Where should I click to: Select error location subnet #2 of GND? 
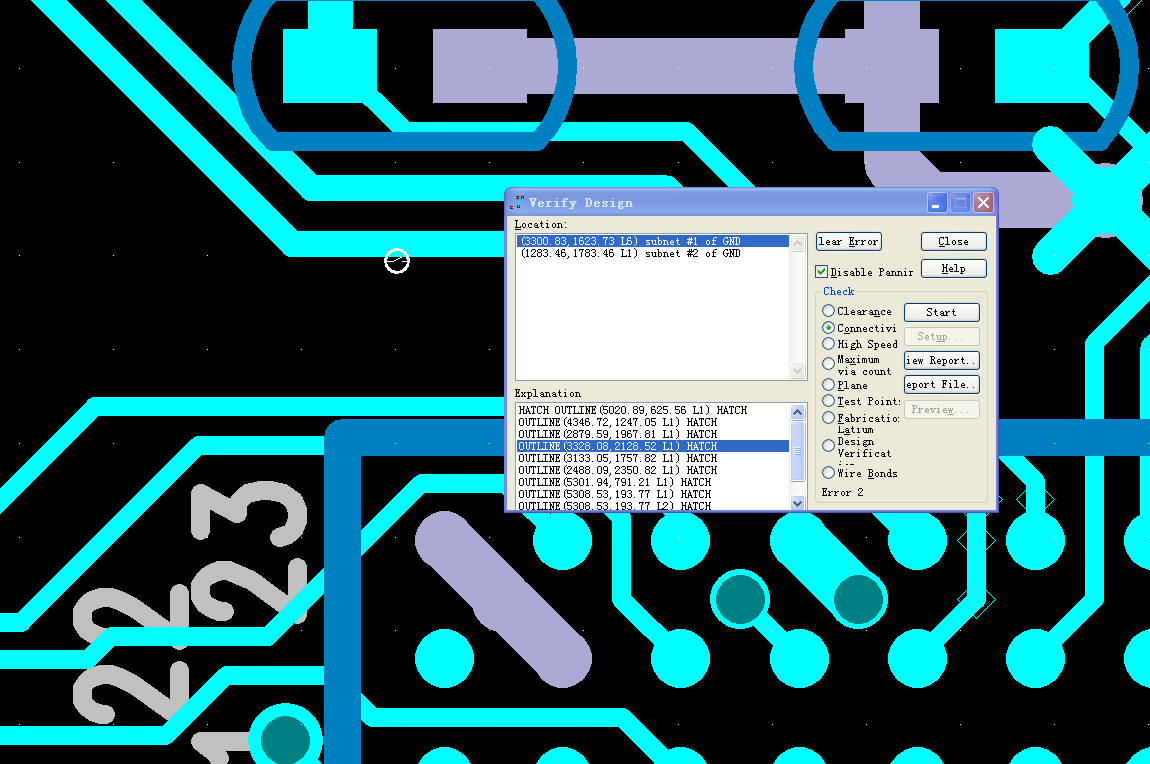(x=653, y=254)
